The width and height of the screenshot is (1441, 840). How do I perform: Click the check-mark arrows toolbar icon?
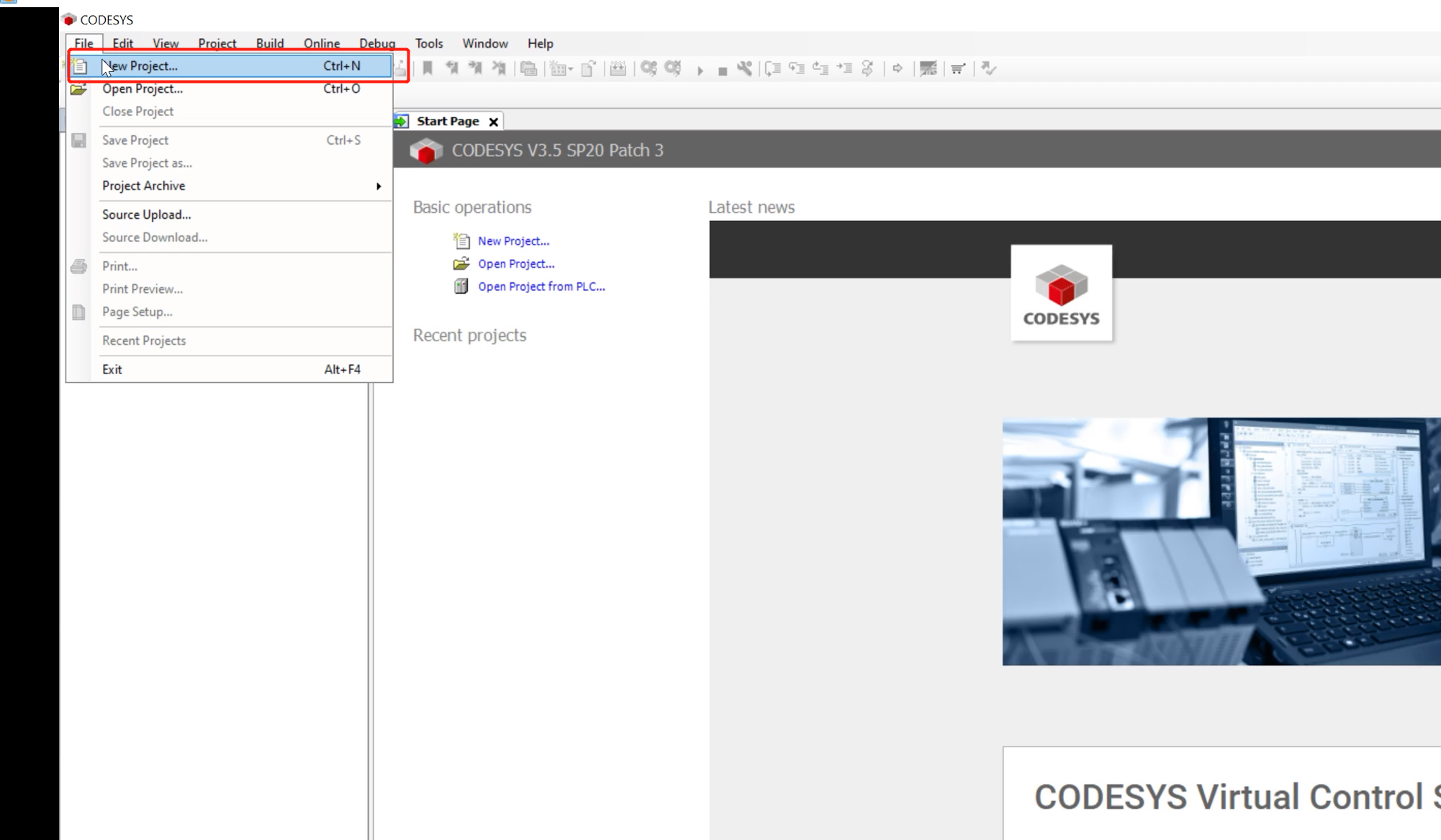989,68
